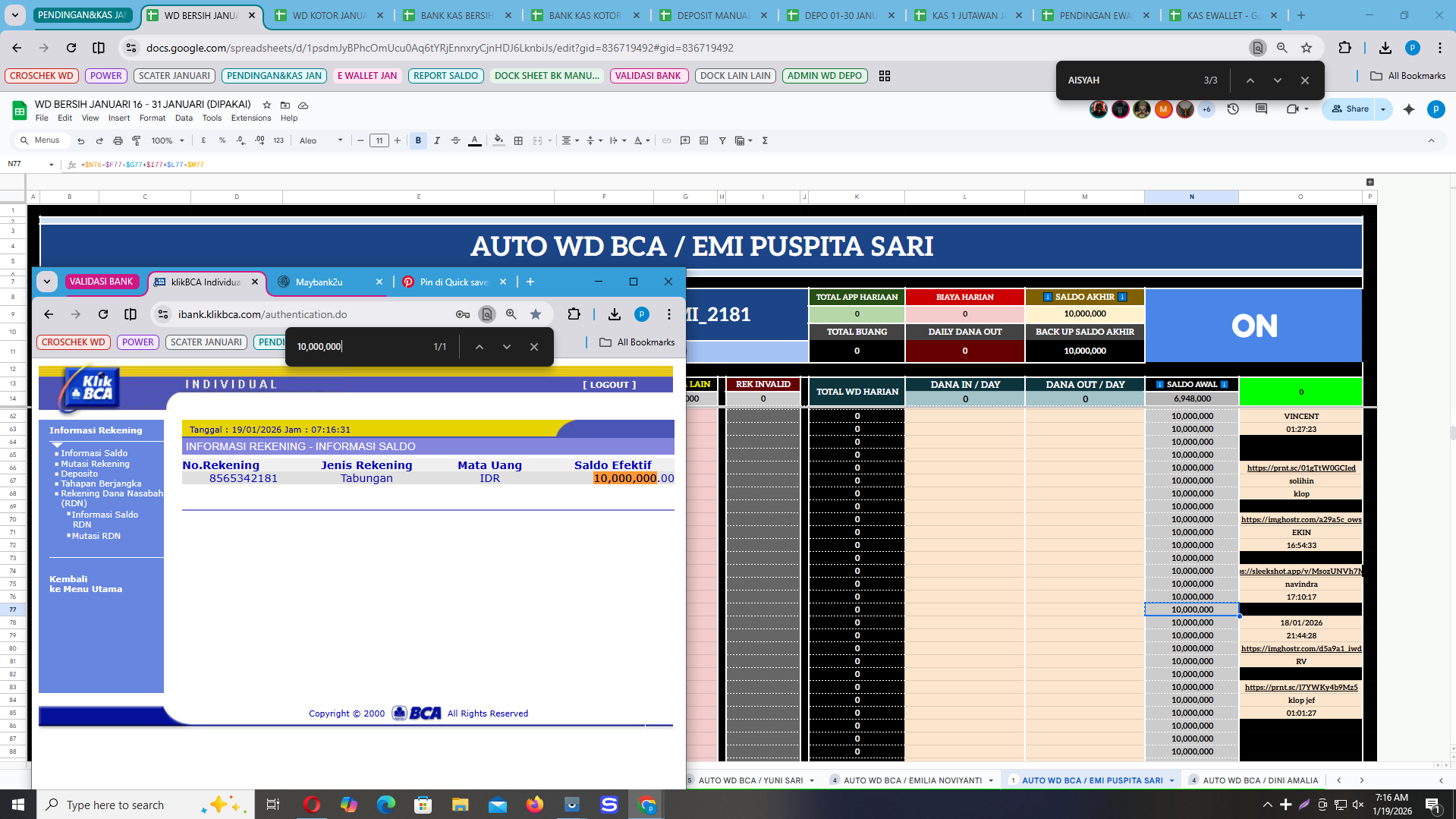Open the Functions sigma menu
The height and width of the screenshot is (819, 1456).
pyautogui.click(x=765, y=140)
